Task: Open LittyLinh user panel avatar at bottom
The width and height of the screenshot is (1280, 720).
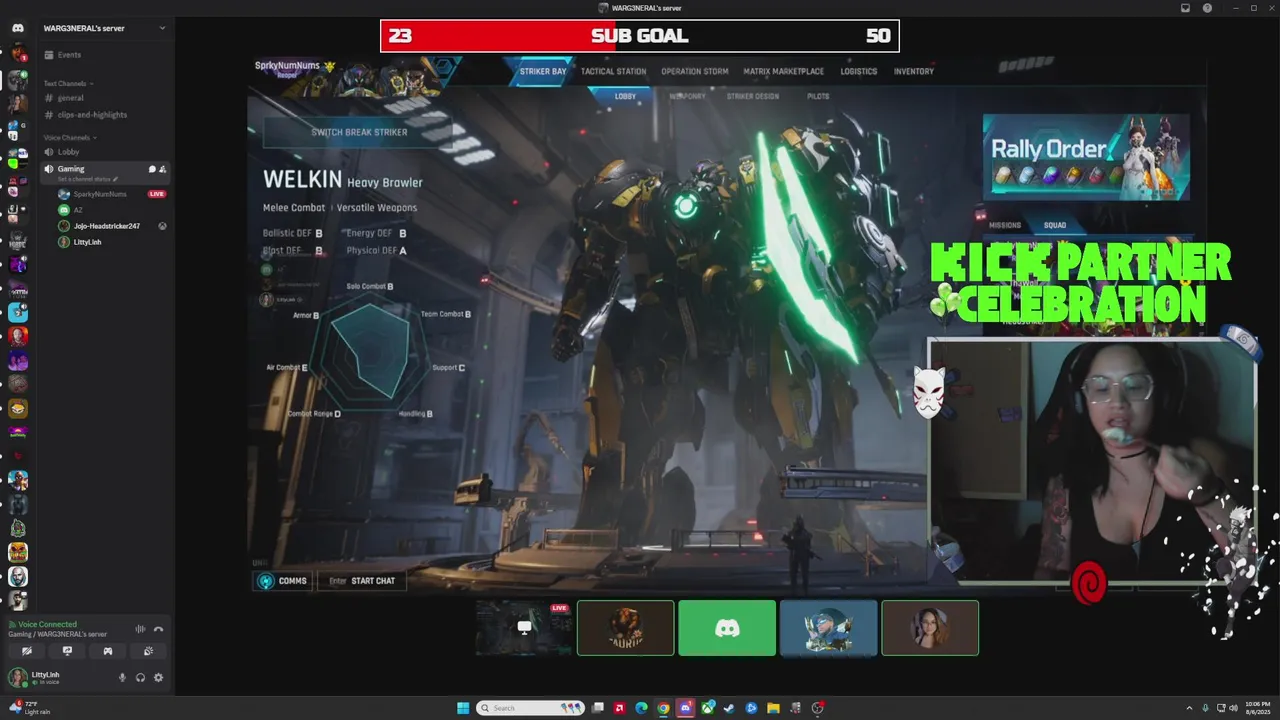Action: [18, 677]
